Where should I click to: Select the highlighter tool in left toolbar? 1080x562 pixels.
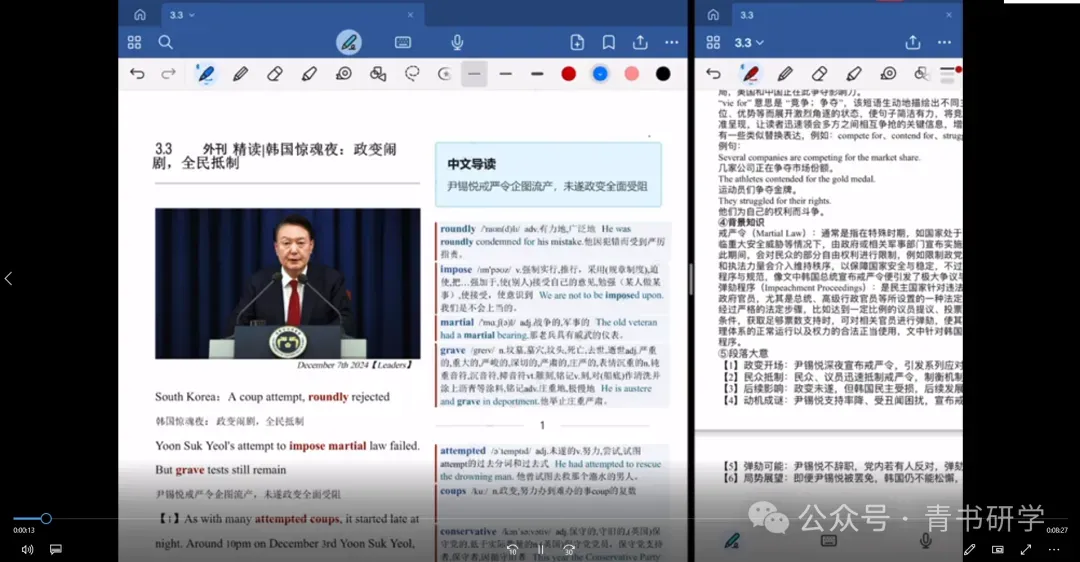click(x=309, y=74)
